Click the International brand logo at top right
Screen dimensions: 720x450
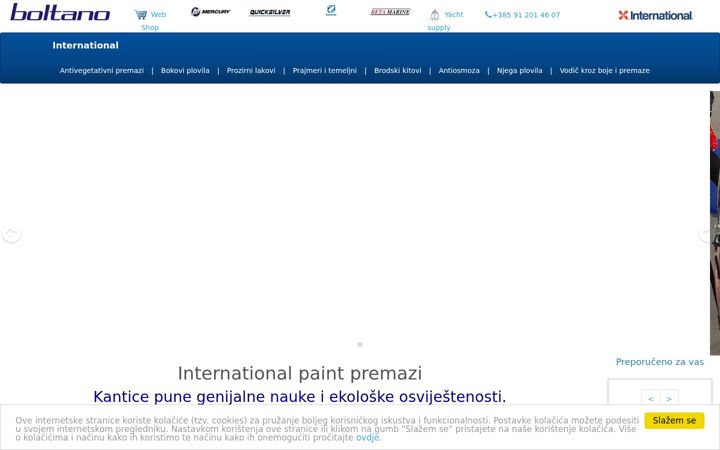655,16
